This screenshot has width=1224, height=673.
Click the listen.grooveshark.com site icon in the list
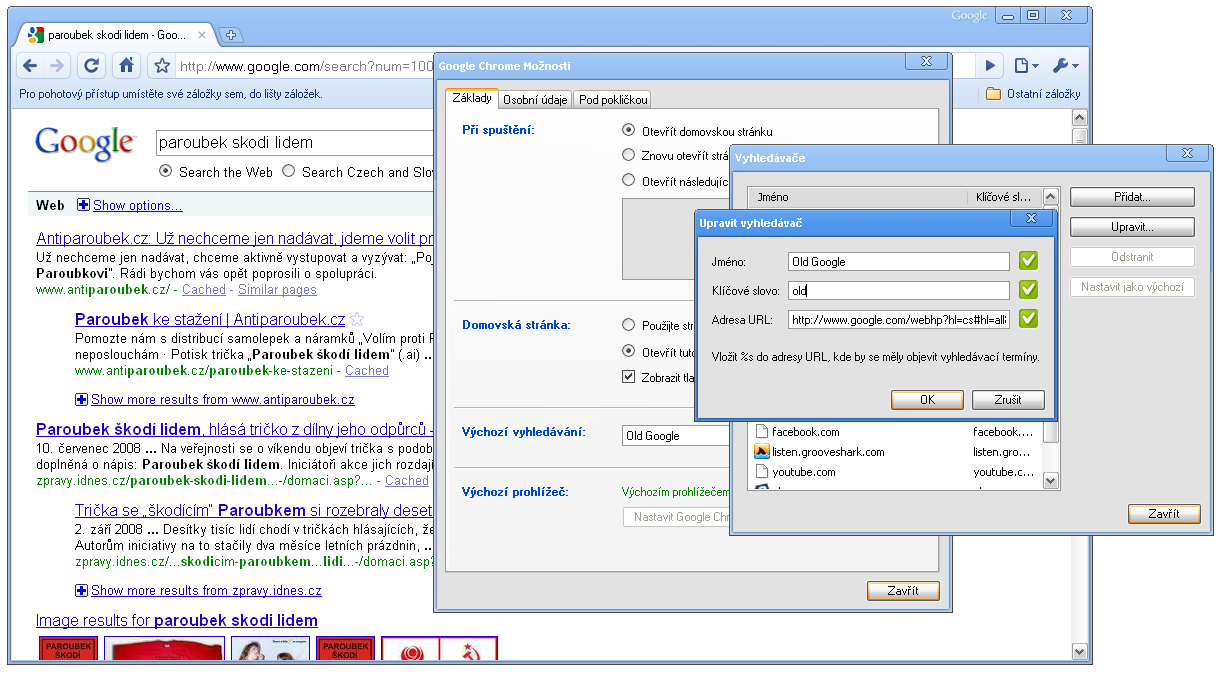[761, 452]
